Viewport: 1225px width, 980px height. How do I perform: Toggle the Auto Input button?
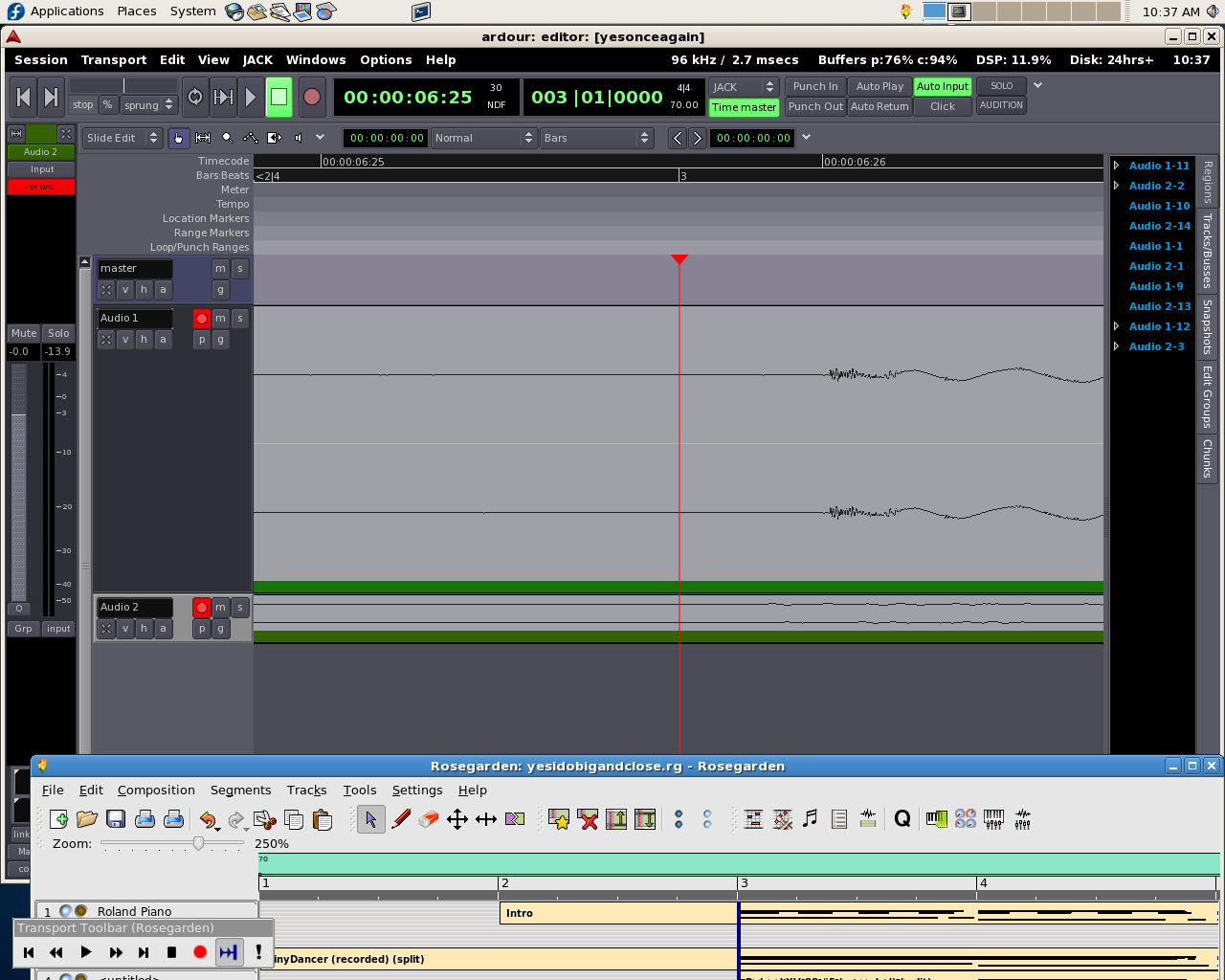(x=942, y=86)
